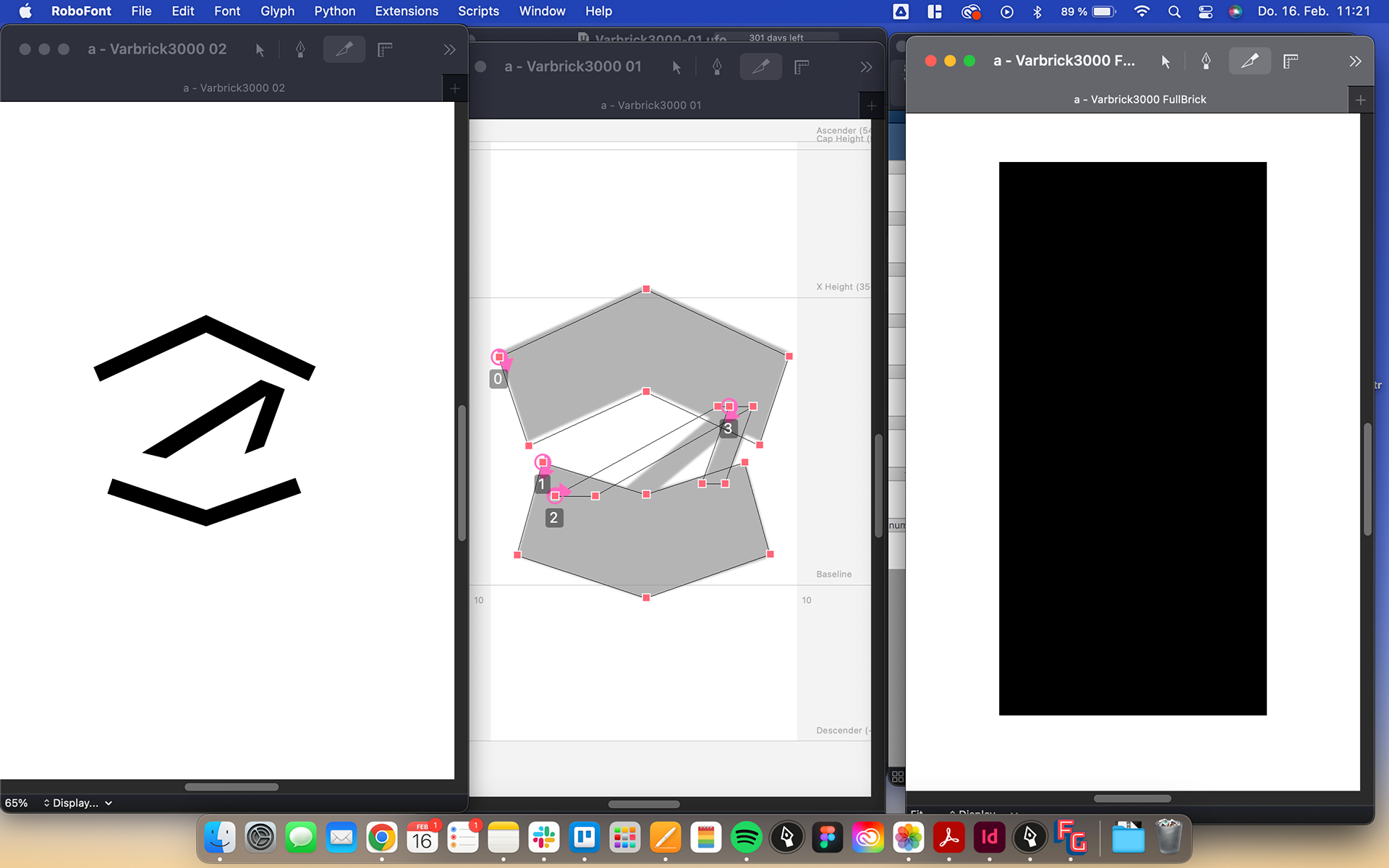Select contour start point labeled 0
Viewport: 1389px width, 868px height.
[499, 357]
